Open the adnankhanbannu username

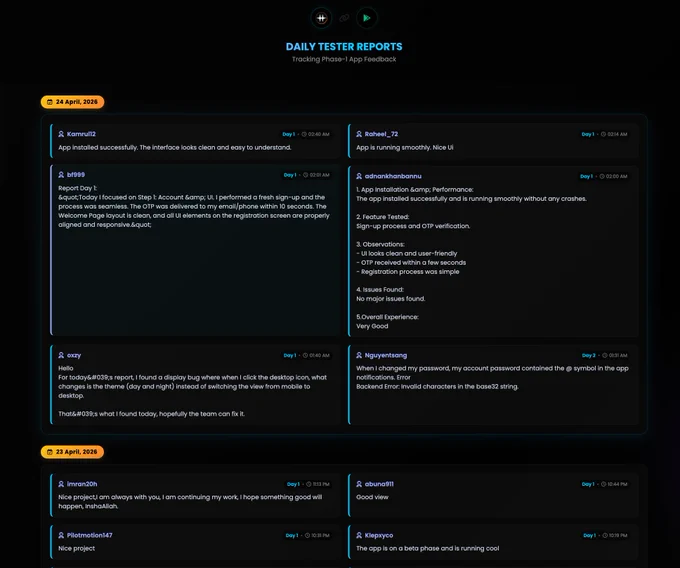pos(393,176)
